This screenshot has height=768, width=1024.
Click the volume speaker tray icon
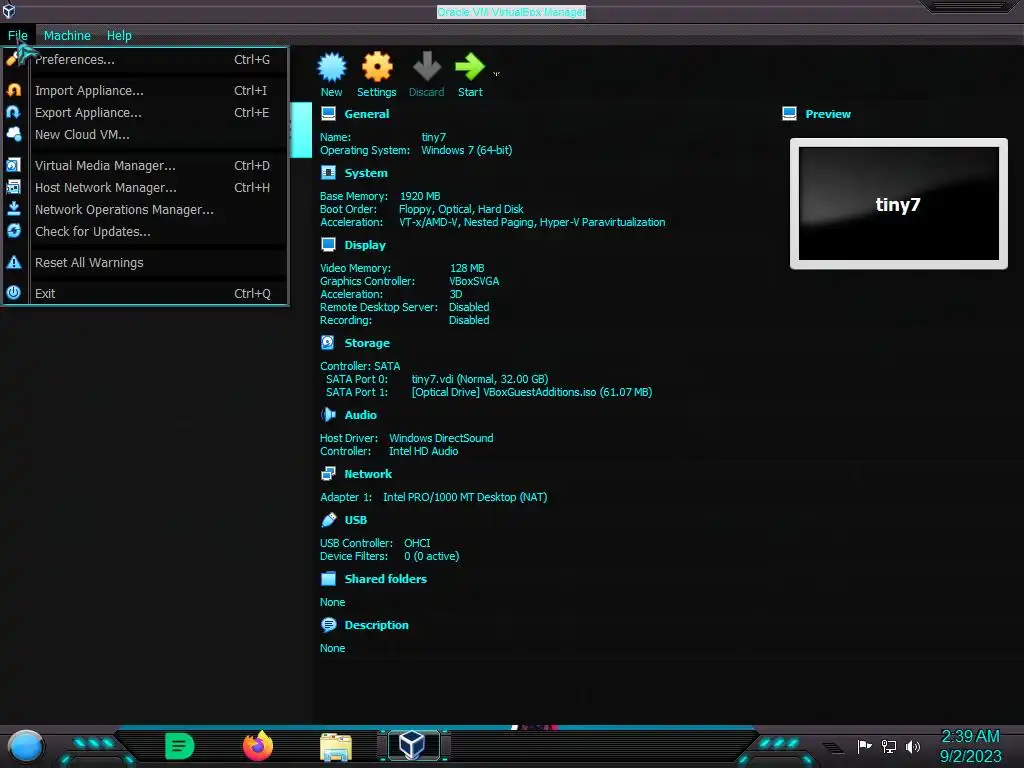coord(913,746)
